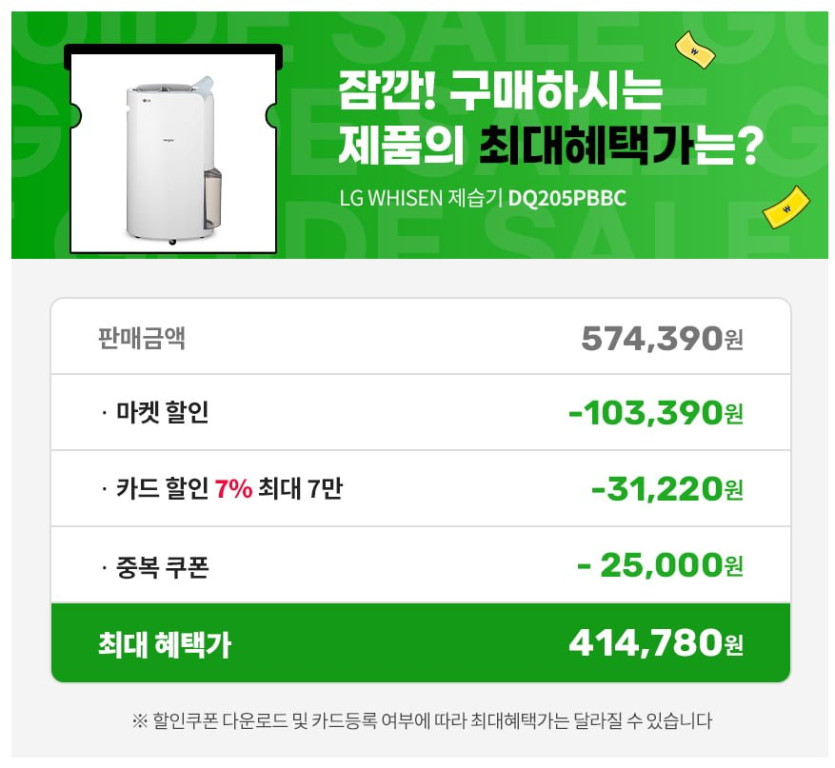Select the model name DQ205PBBC
Screen dimensions: 835x768
coord(567,198)
